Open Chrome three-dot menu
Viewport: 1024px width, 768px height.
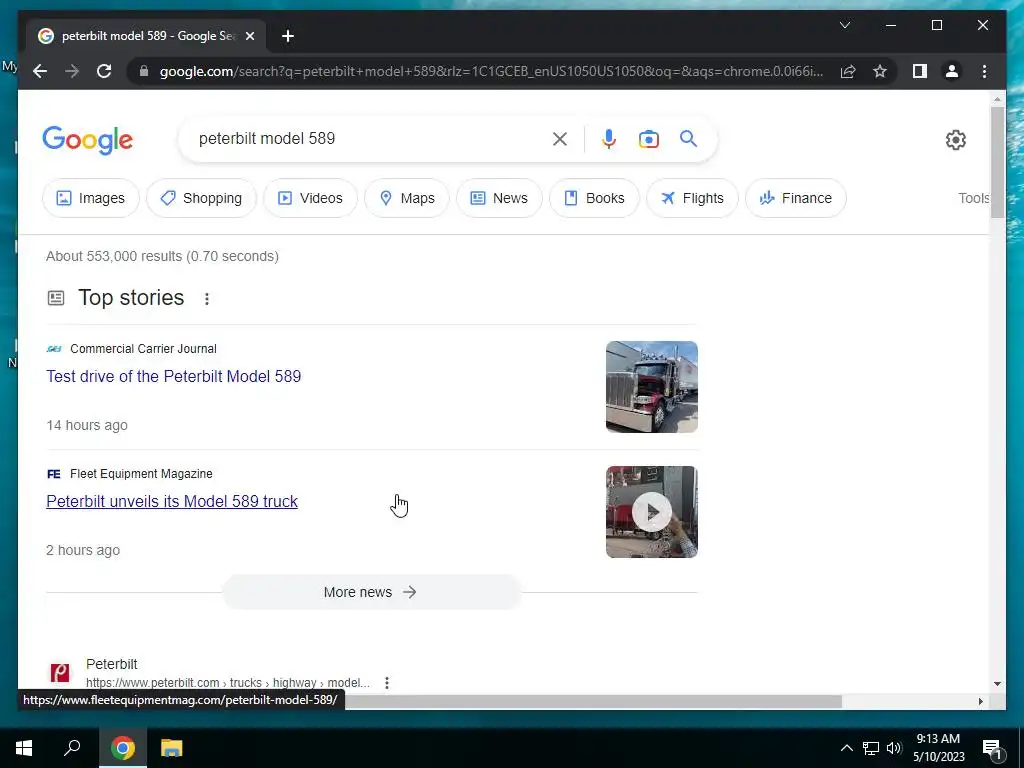(x=984, y=71)
